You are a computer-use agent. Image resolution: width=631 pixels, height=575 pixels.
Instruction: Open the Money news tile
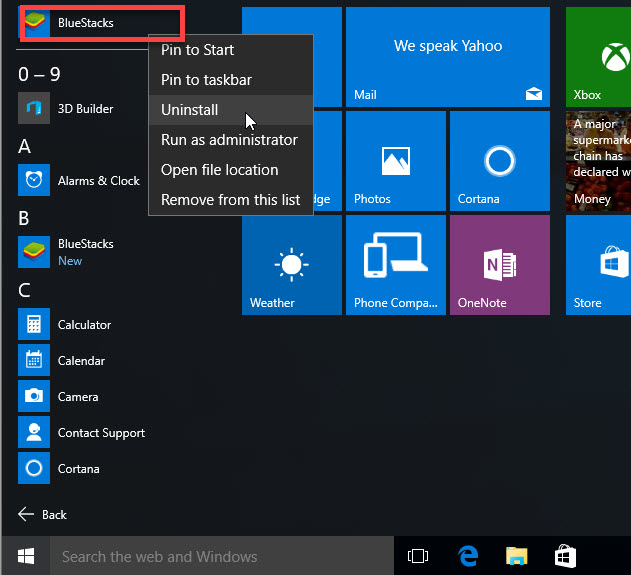598,161
